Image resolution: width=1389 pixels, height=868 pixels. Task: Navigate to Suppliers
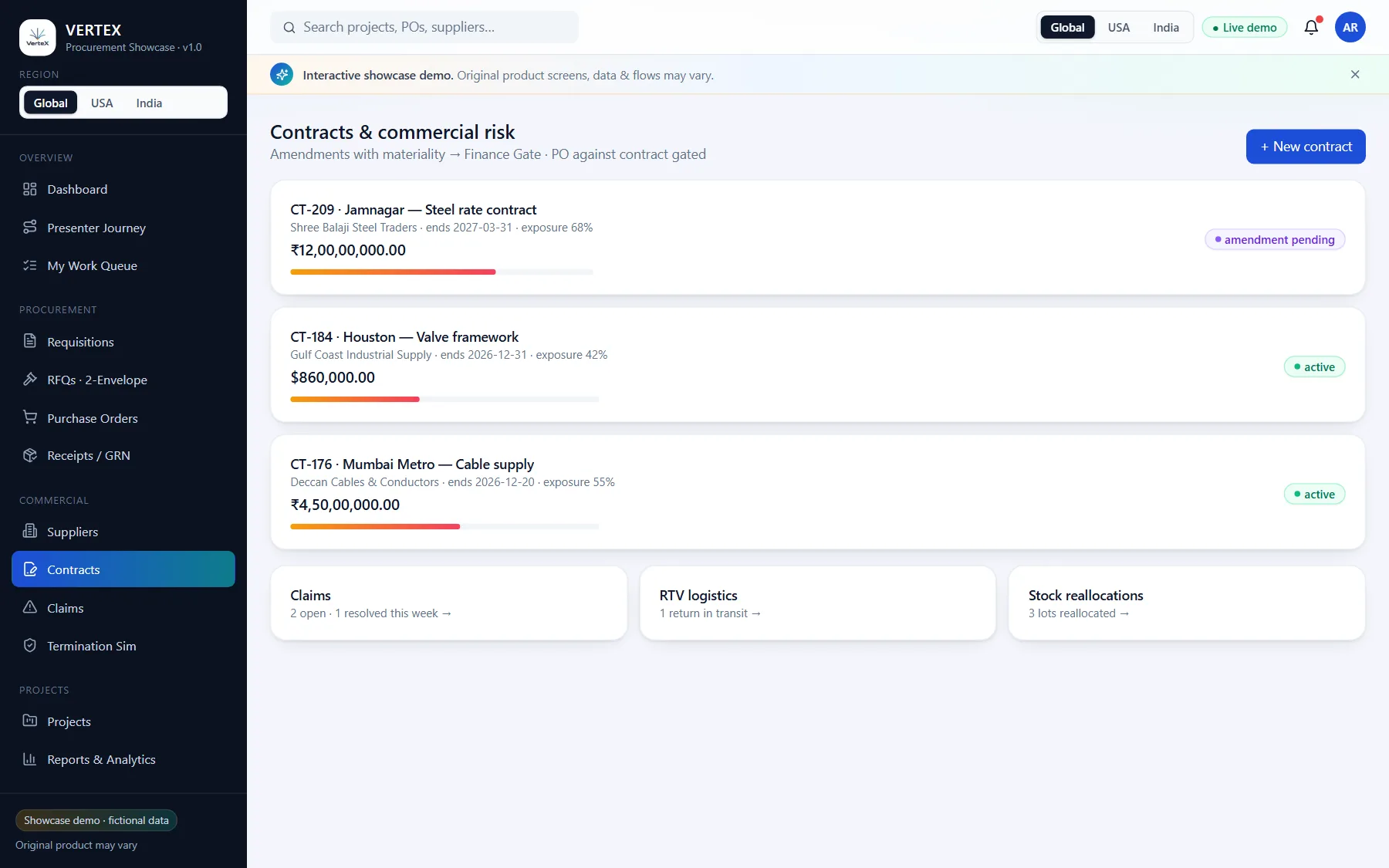(x=123, y=532)
